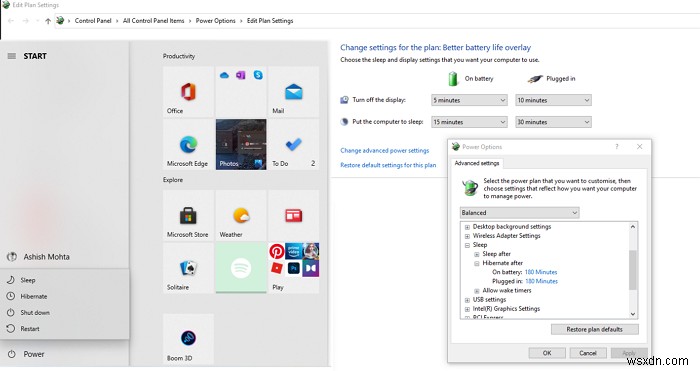
Task: Open the Mail tile
Action: 293,92
